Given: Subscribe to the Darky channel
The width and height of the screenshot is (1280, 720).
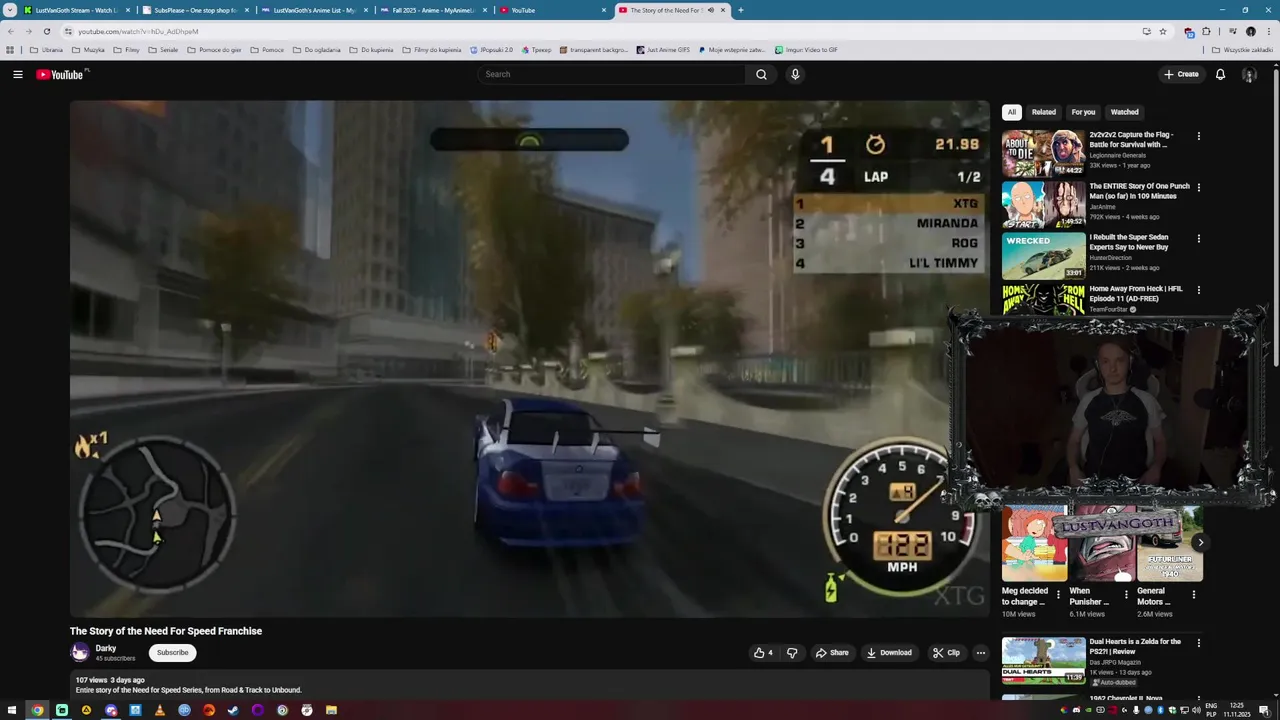Looking at the screenshot, I should 172,653.
